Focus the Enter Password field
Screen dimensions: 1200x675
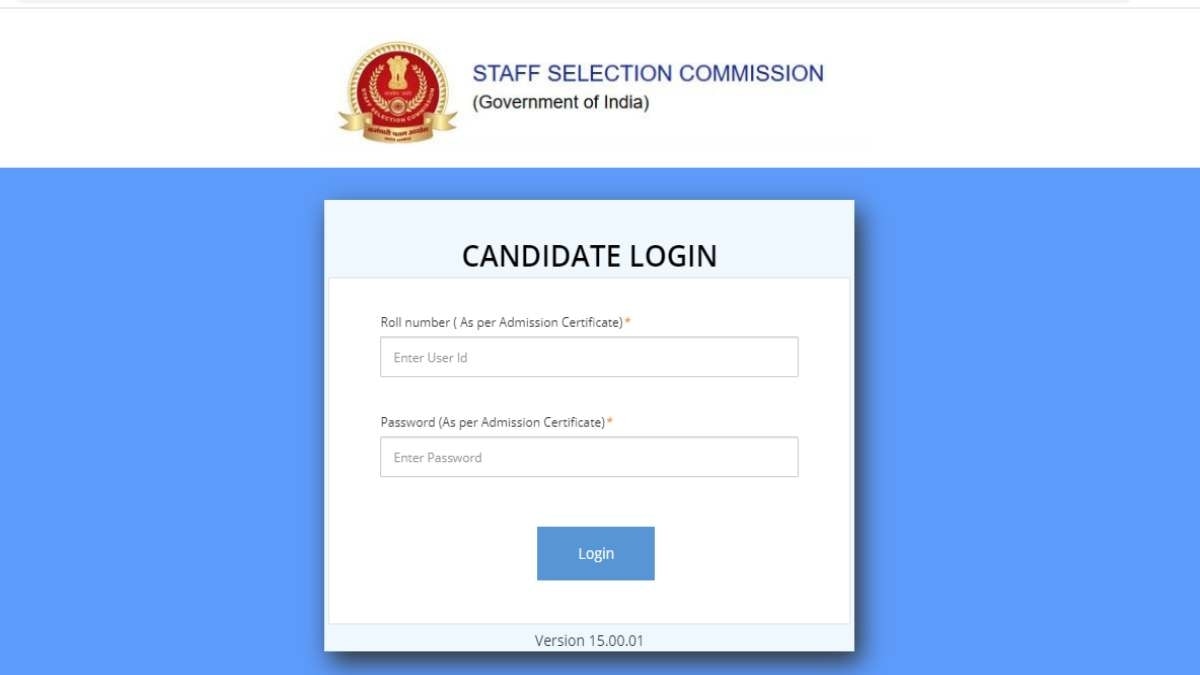coord(589,457)
